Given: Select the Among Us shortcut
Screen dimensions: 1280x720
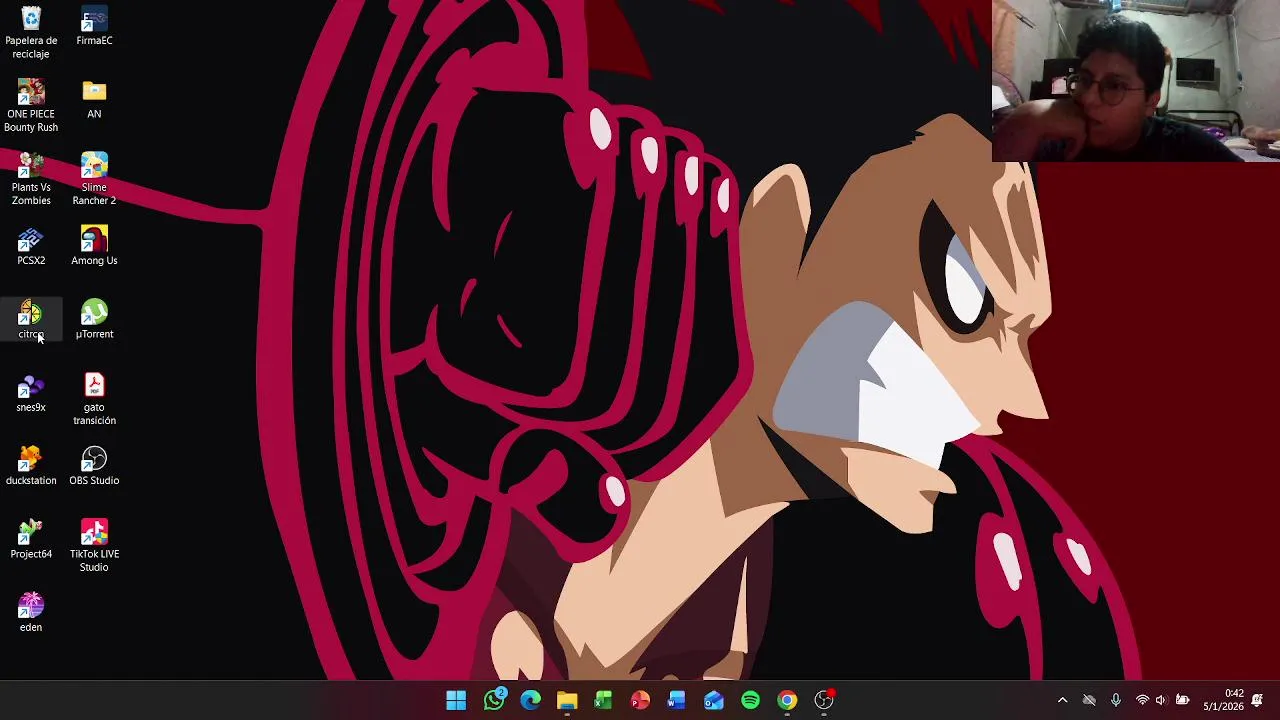Looking at the screenshot, I should point(94,246).
